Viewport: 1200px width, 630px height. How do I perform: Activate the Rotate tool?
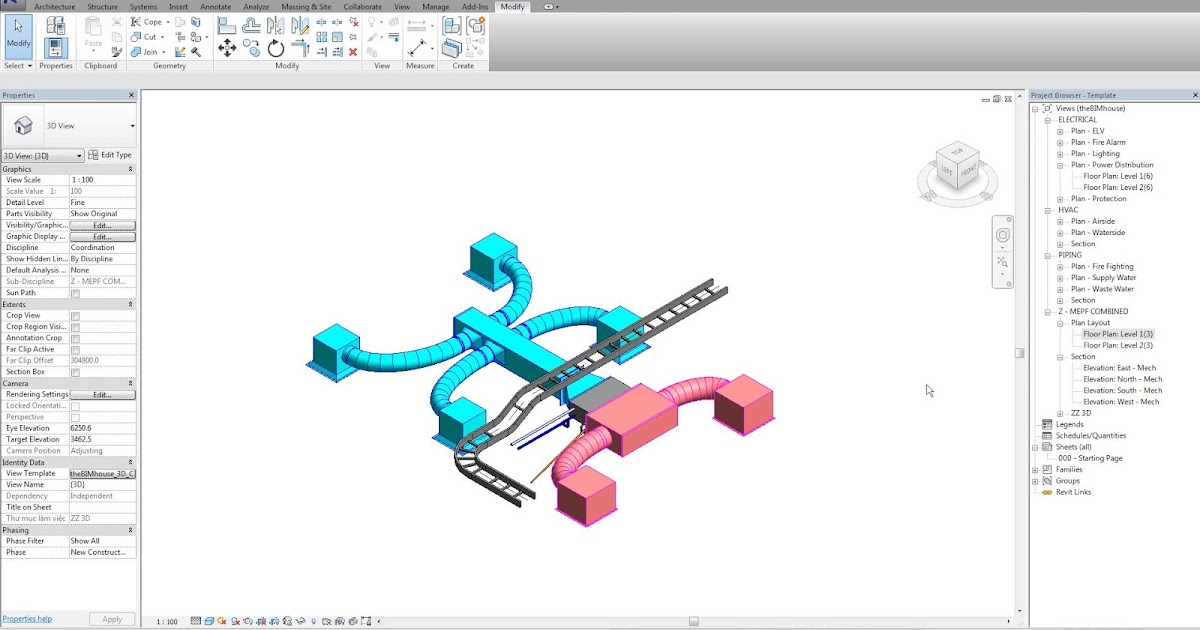point(275,48)
